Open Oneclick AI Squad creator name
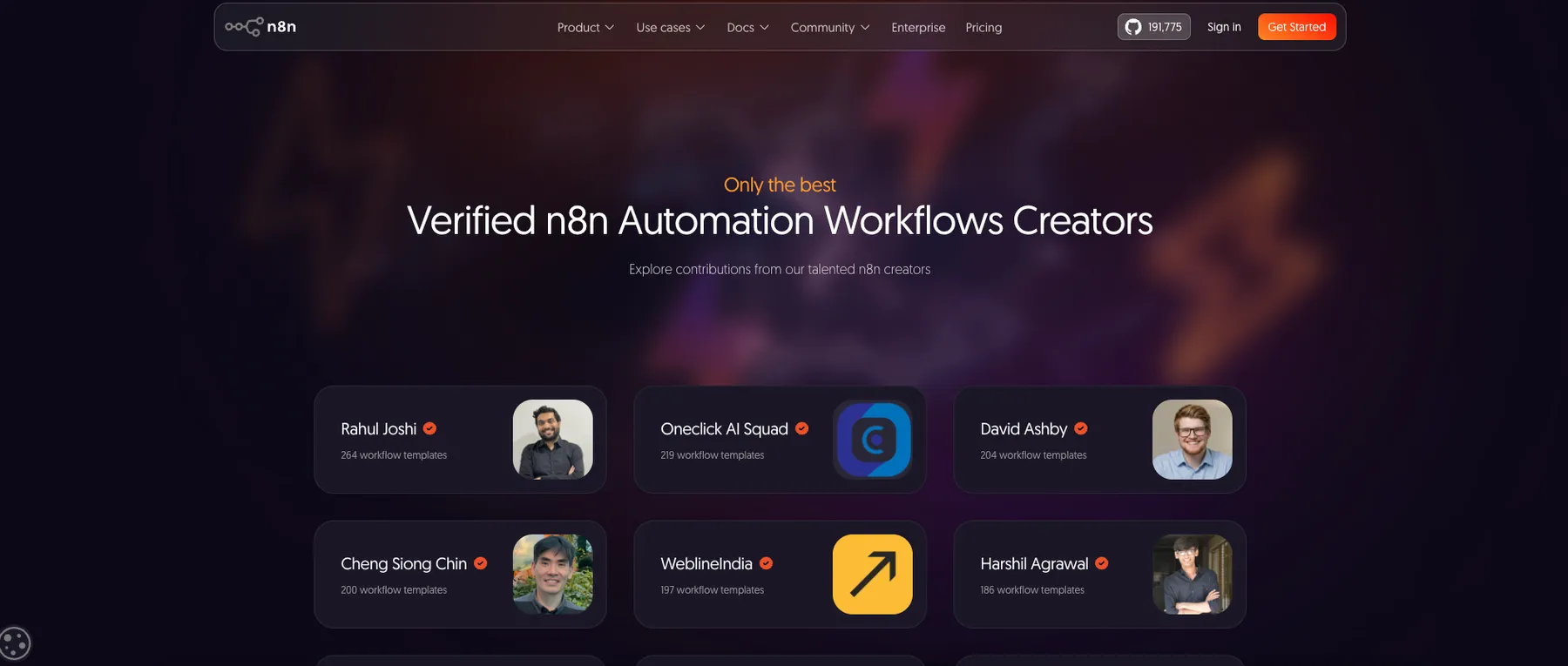1568x666 pixels. pyautogui.click(x=724, y=429)
